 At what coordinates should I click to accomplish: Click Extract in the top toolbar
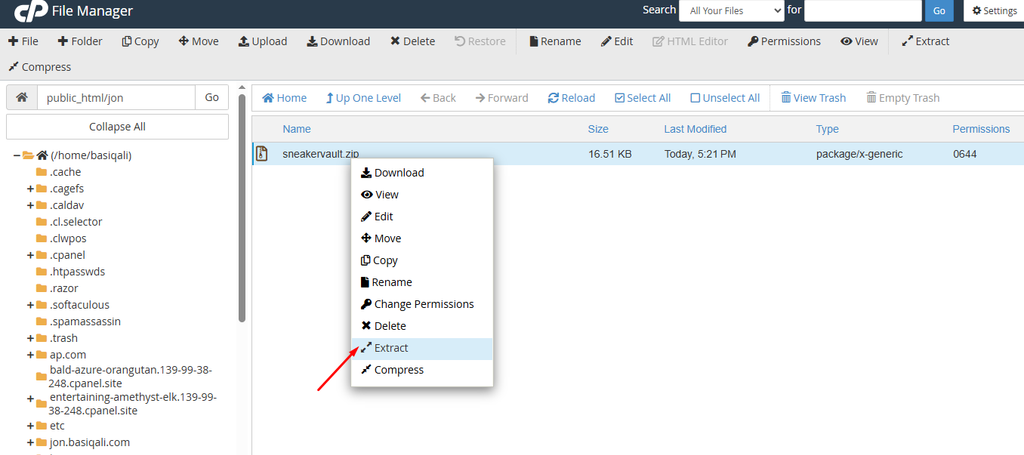coord(925,41)
